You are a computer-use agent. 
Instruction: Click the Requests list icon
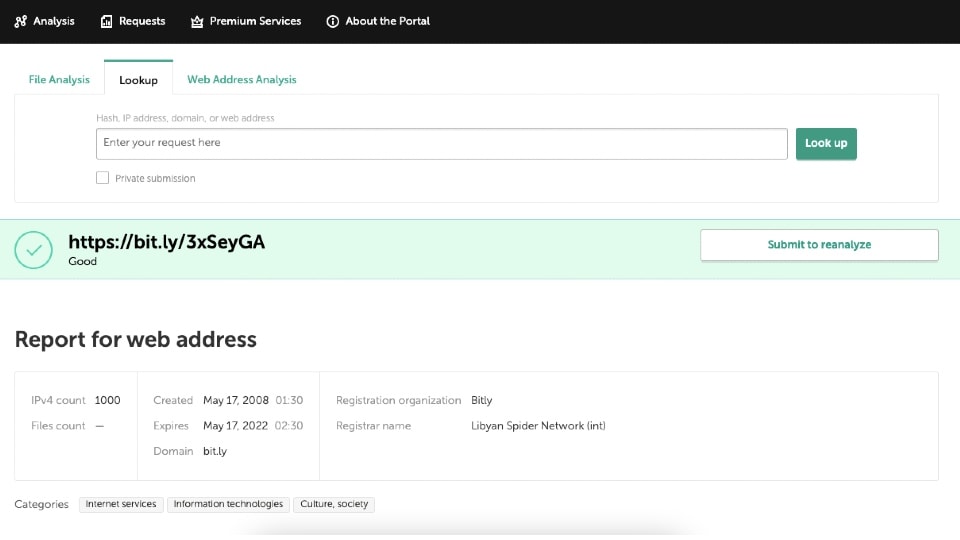click(107, 21)
